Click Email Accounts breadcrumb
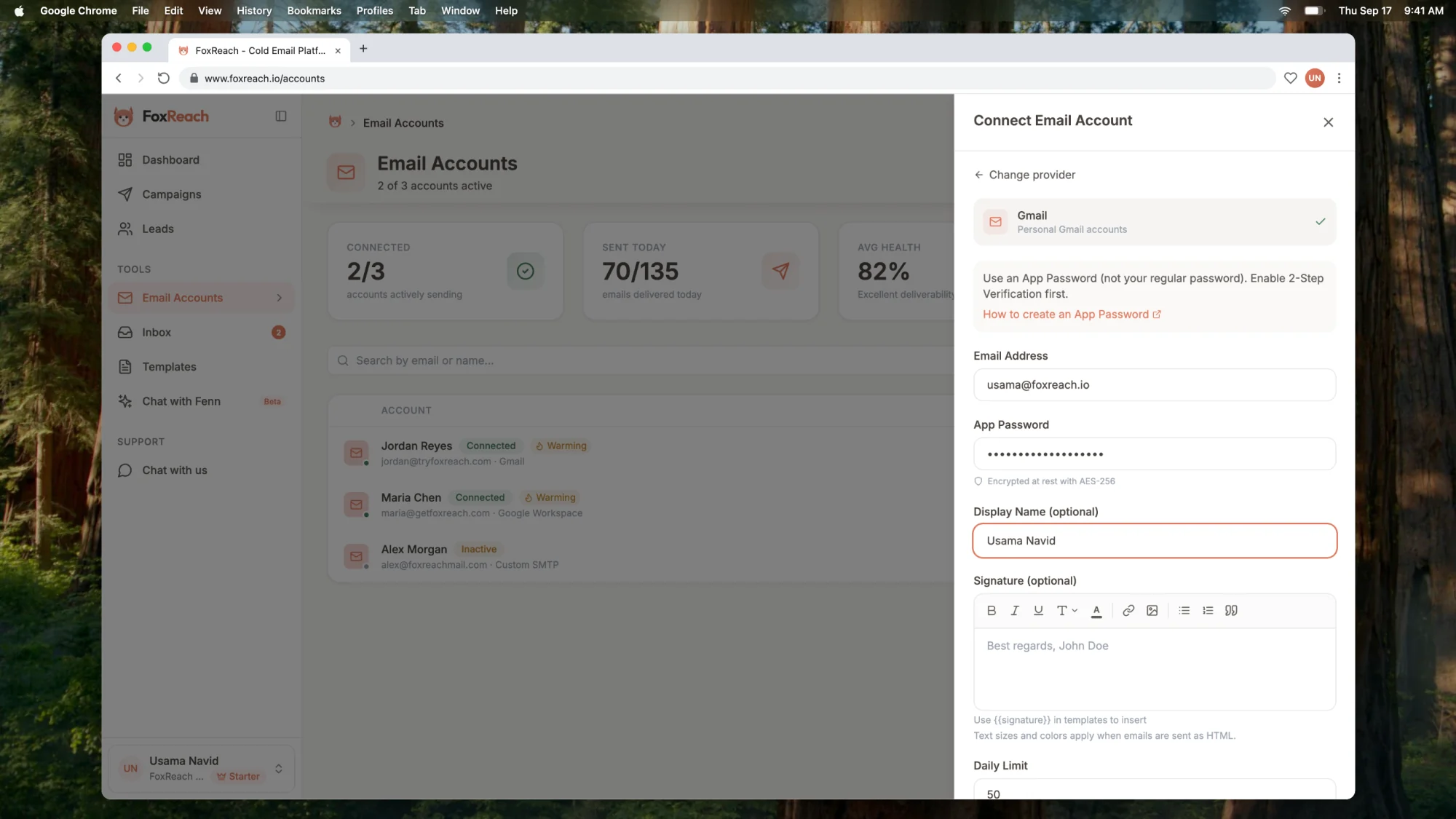 (x=403, y=123)
